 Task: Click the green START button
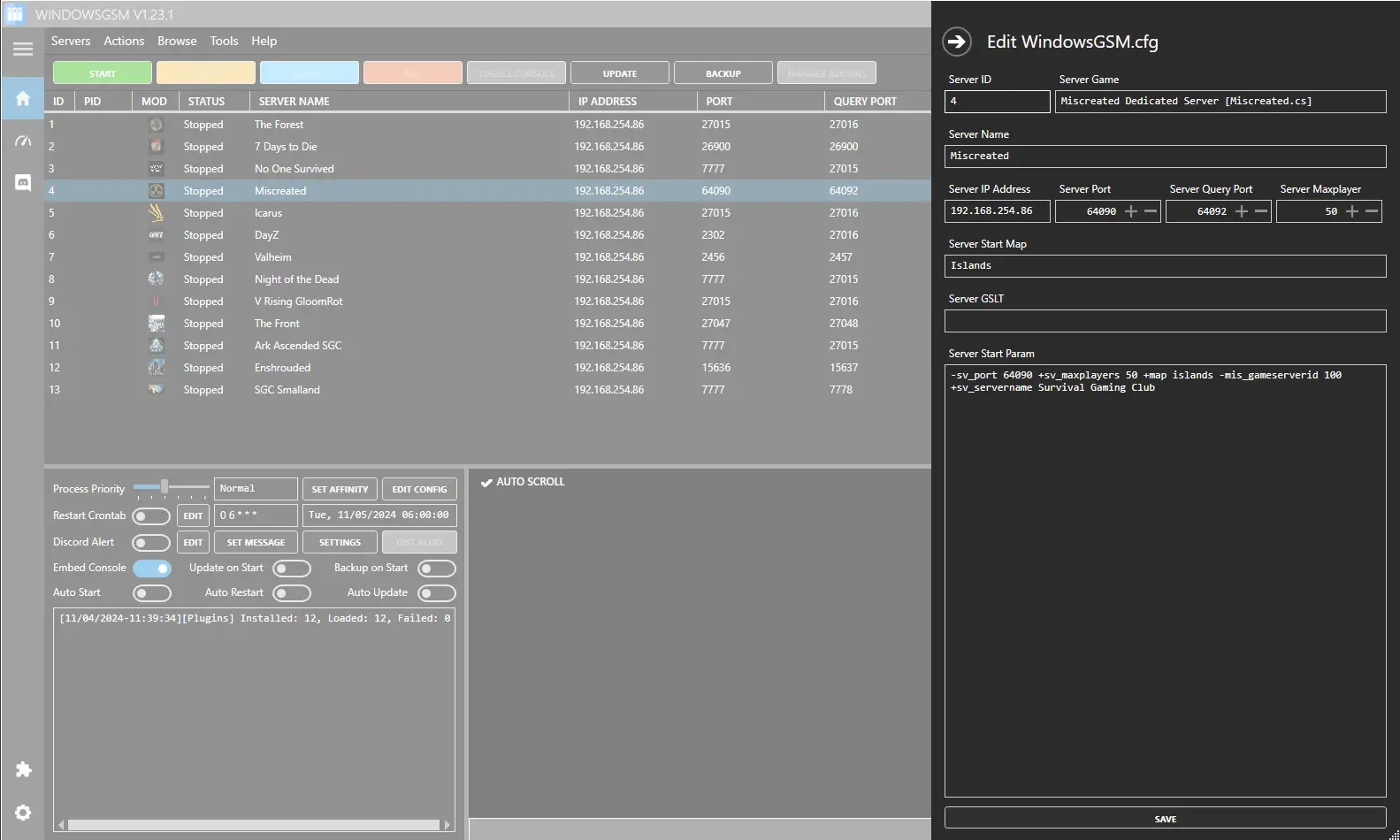click(x=103, y=73)
